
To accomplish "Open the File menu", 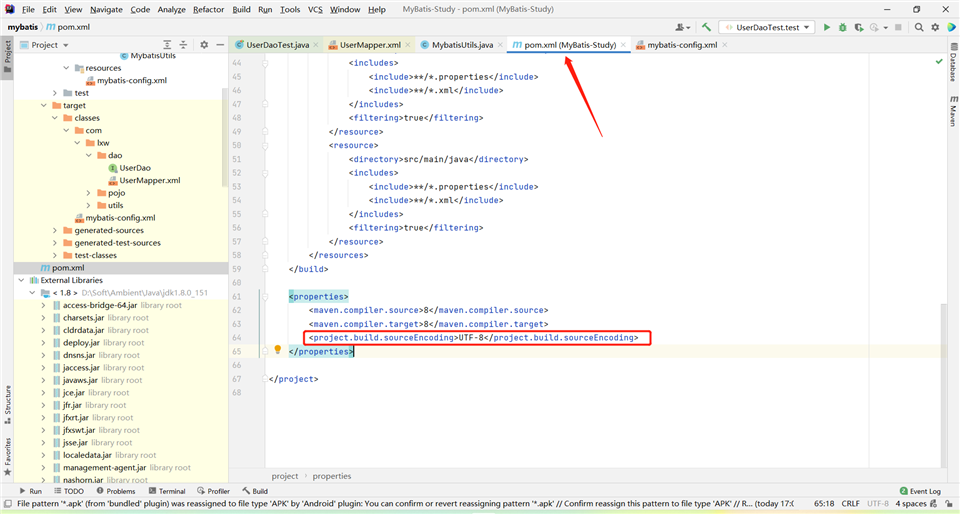I will (28, 9).
